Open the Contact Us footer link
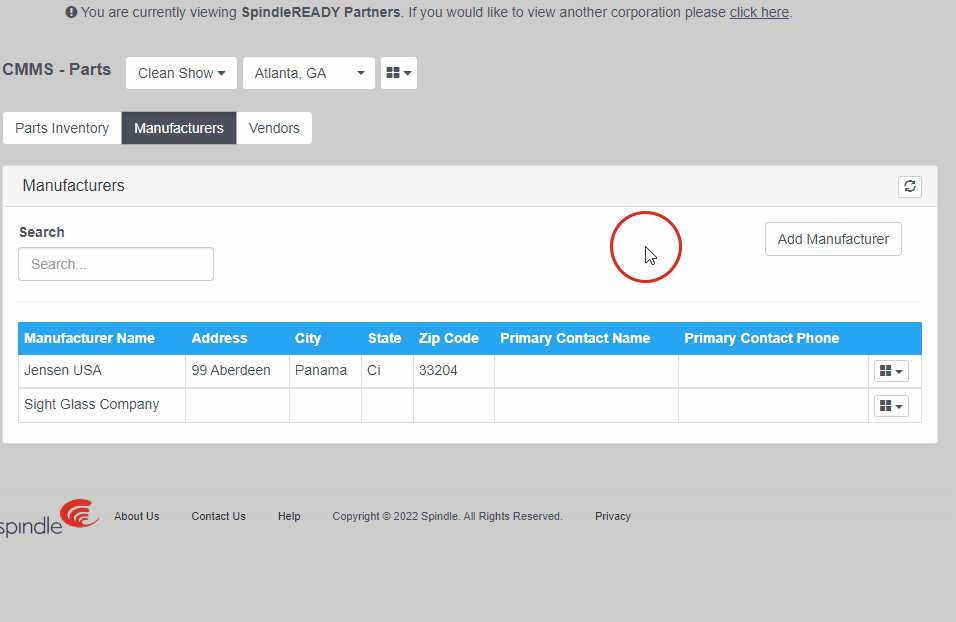 coord(218,517)
